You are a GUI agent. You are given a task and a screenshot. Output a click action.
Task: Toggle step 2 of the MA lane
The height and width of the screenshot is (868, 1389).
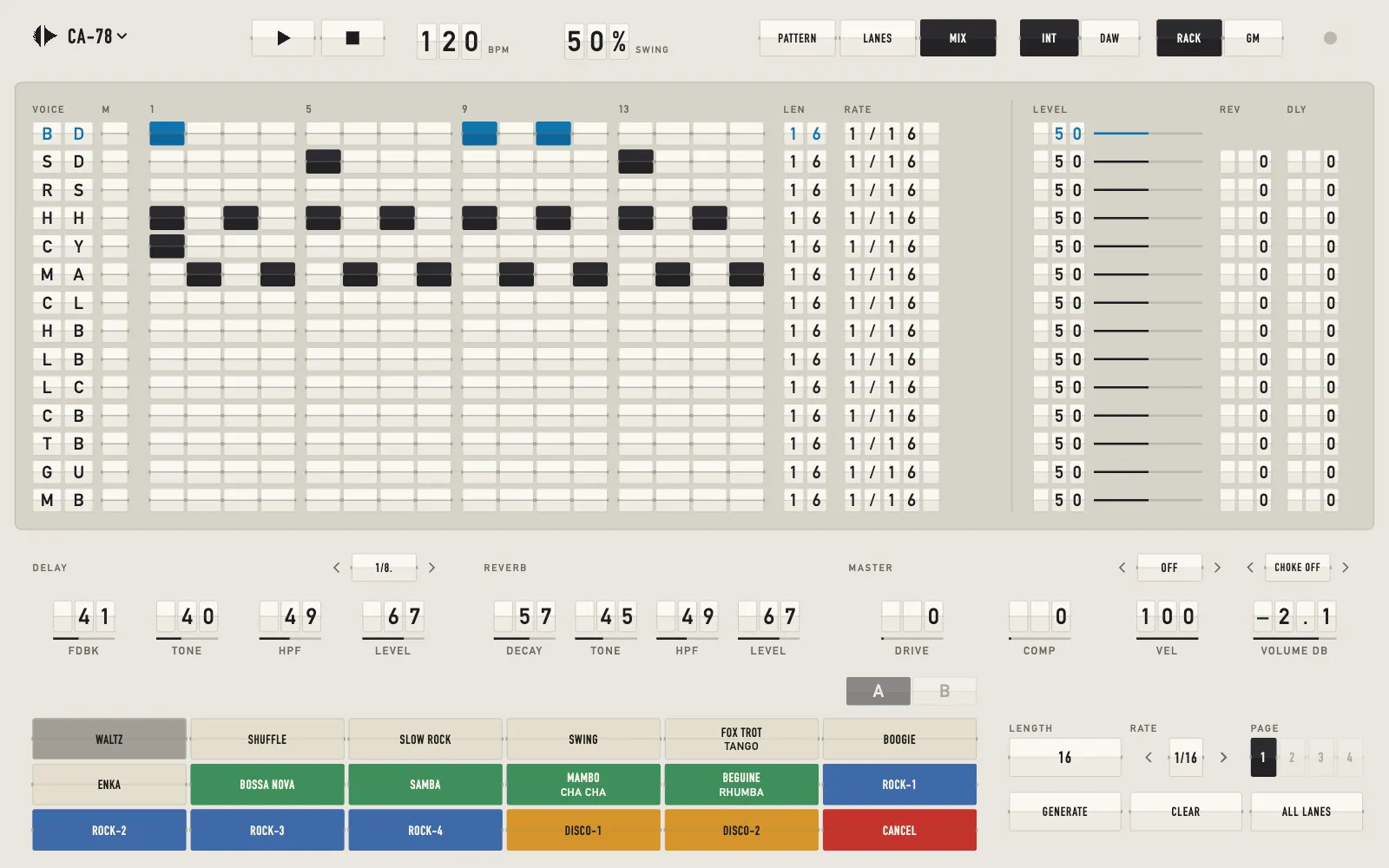[x=204, y=274]
